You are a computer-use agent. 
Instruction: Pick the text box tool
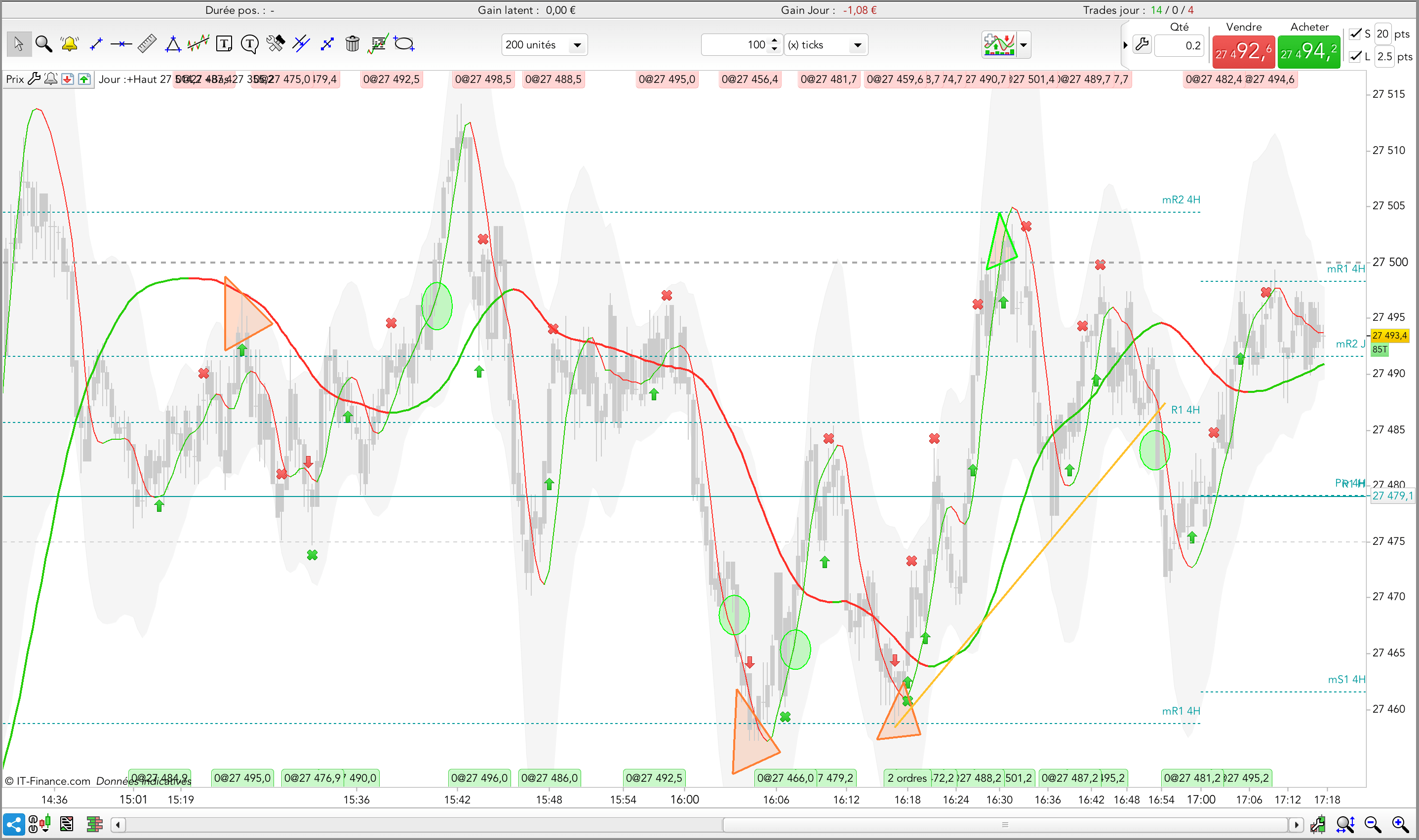click(224, 44)
